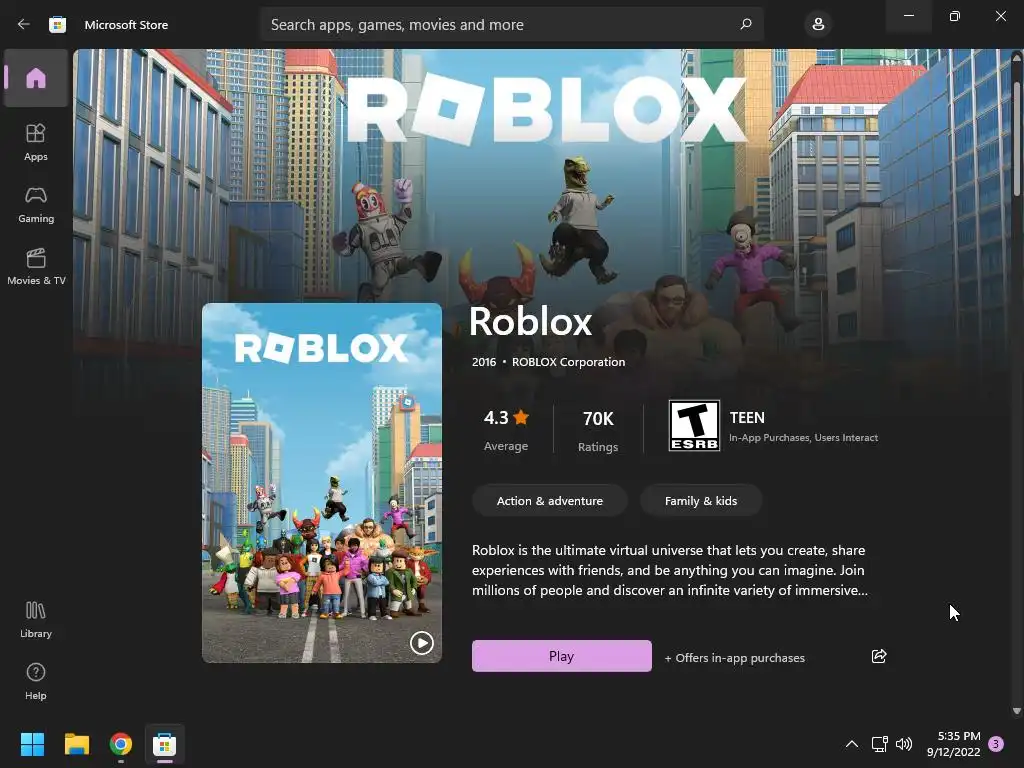Click the ROBLOX Corporation publisher link
Image resolution: width=1024 pixels, height=768 pixels.
click(568, 362)
